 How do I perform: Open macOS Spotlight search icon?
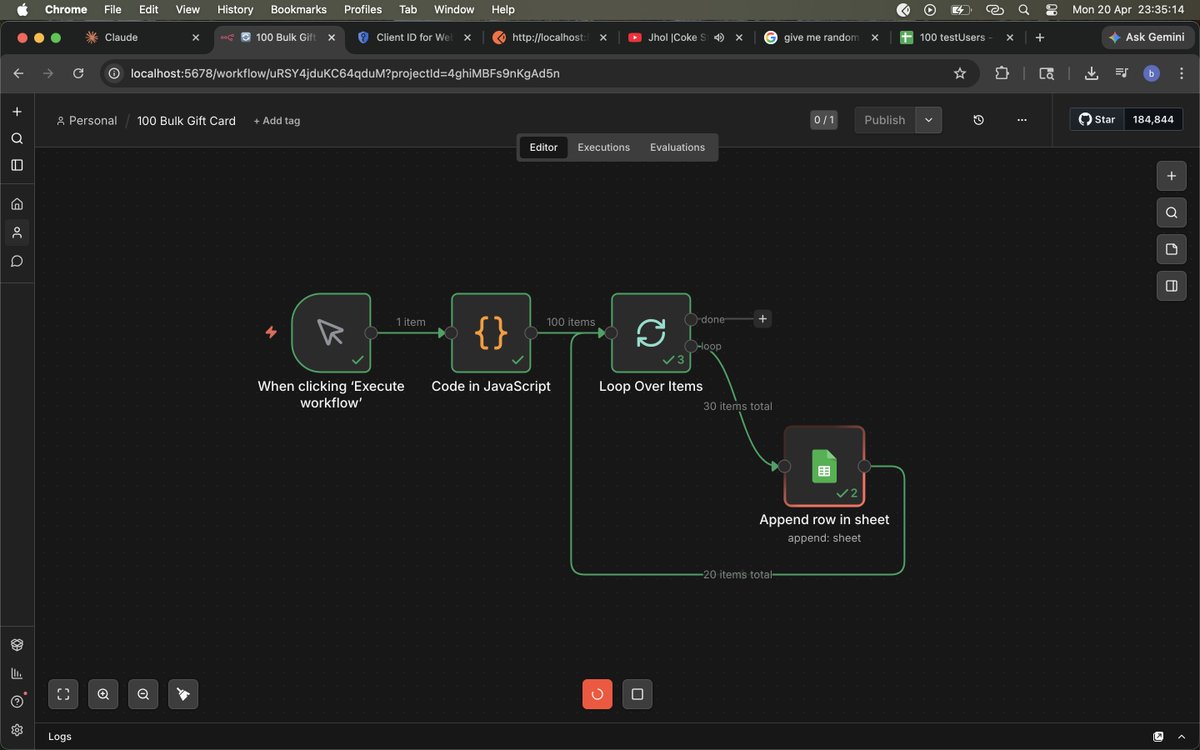[x=1023, y=9]
